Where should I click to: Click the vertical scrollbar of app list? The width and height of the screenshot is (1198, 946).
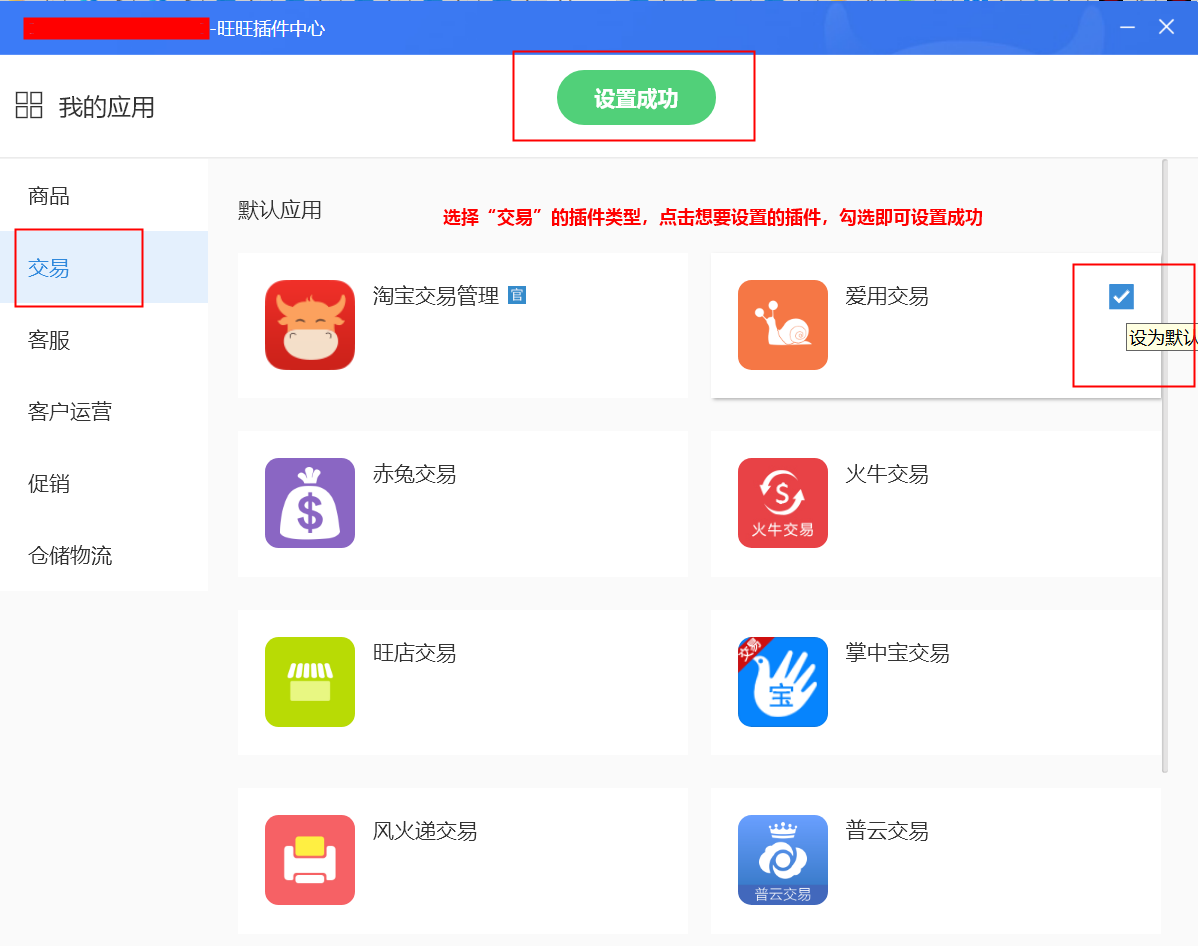click(x=1165, y=465)
